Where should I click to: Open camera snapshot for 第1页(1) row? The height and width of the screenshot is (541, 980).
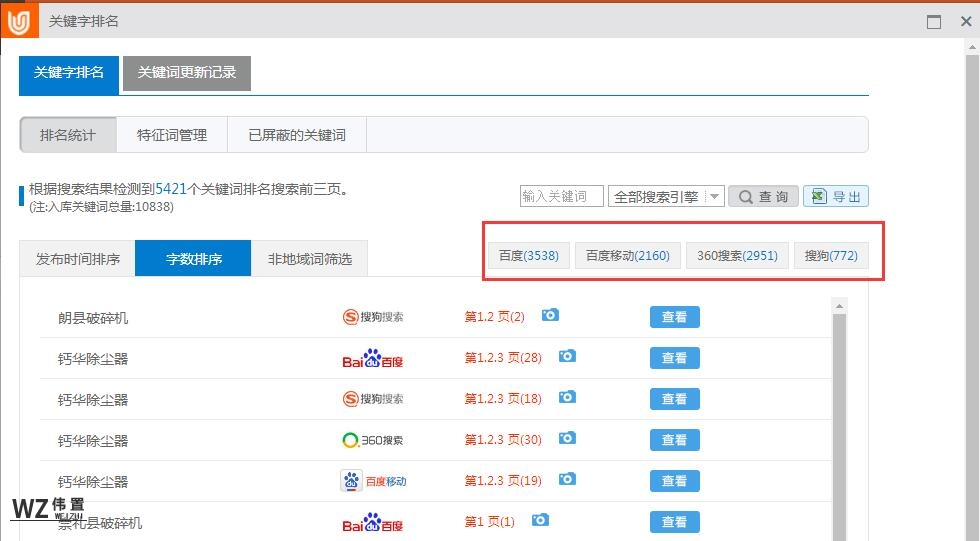(x=540, y=521)
